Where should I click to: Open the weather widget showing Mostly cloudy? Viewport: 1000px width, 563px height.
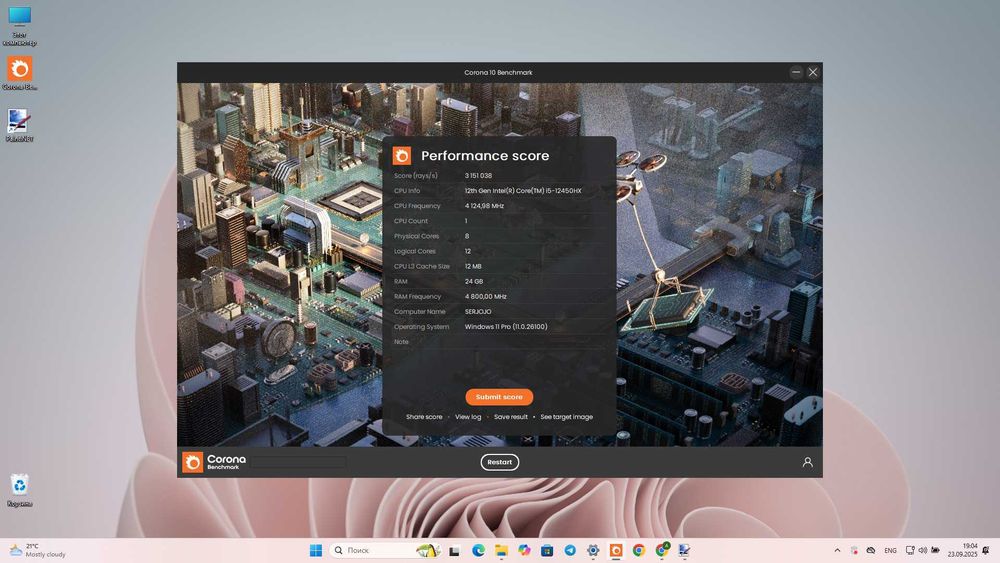[x=38, y=550]
